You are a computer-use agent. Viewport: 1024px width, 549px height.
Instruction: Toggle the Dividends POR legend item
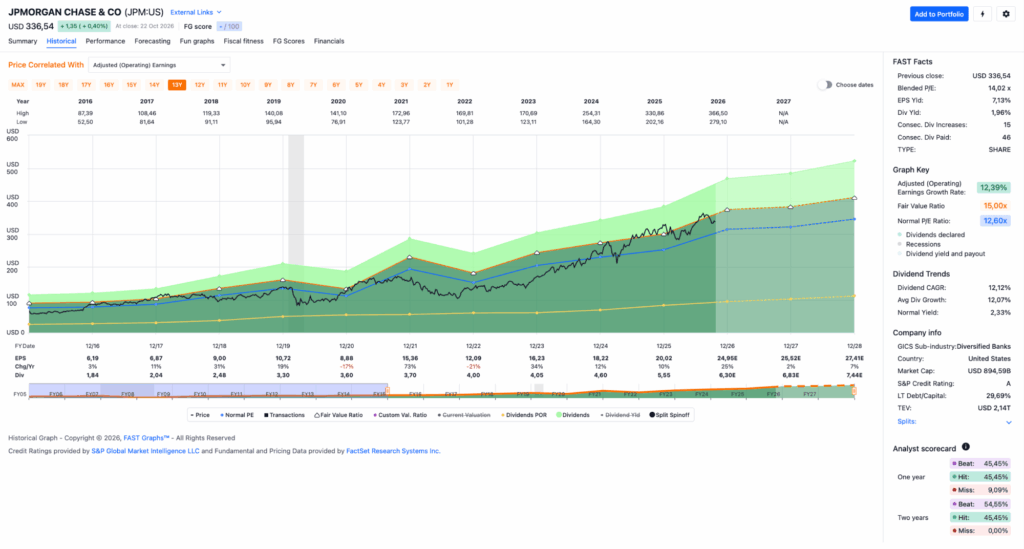point(524,415)
